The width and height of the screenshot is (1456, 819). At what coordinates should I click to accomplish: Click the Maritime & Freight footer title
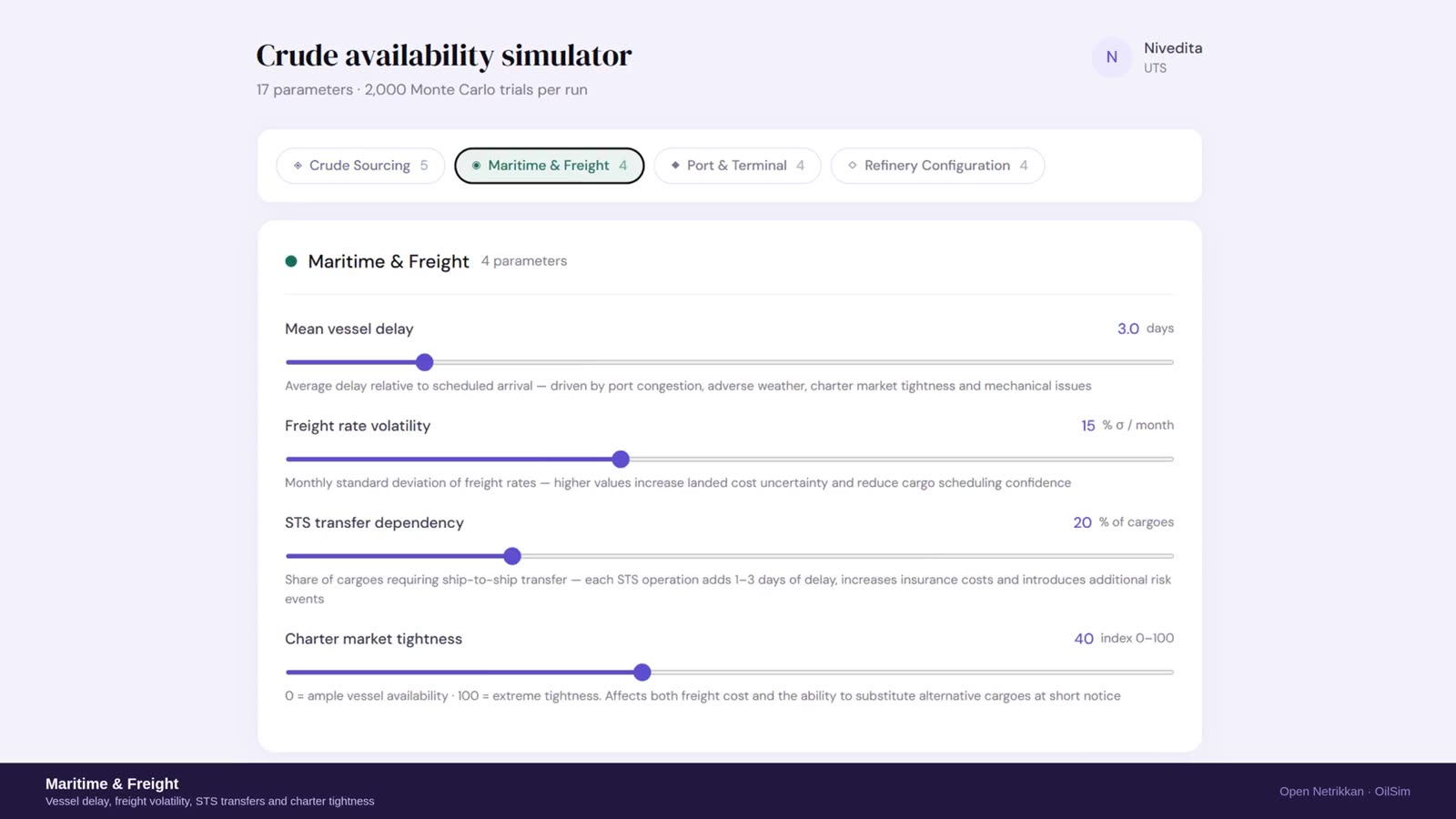[112, 784]
